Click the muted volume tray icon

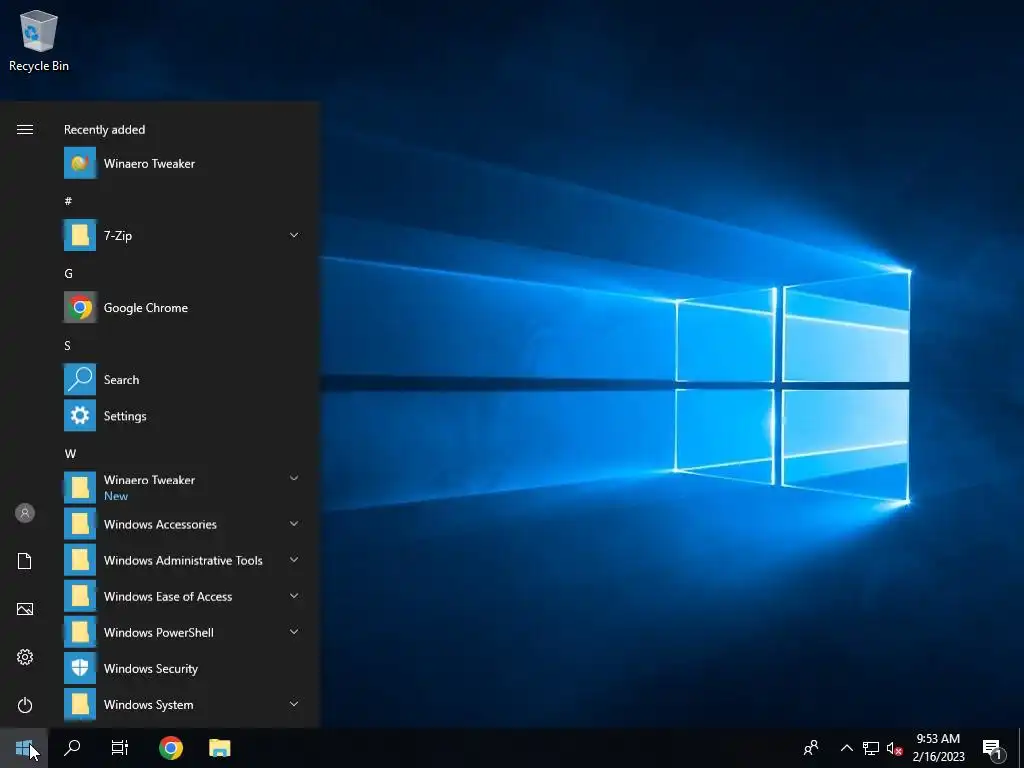click(x=894, y=748)
